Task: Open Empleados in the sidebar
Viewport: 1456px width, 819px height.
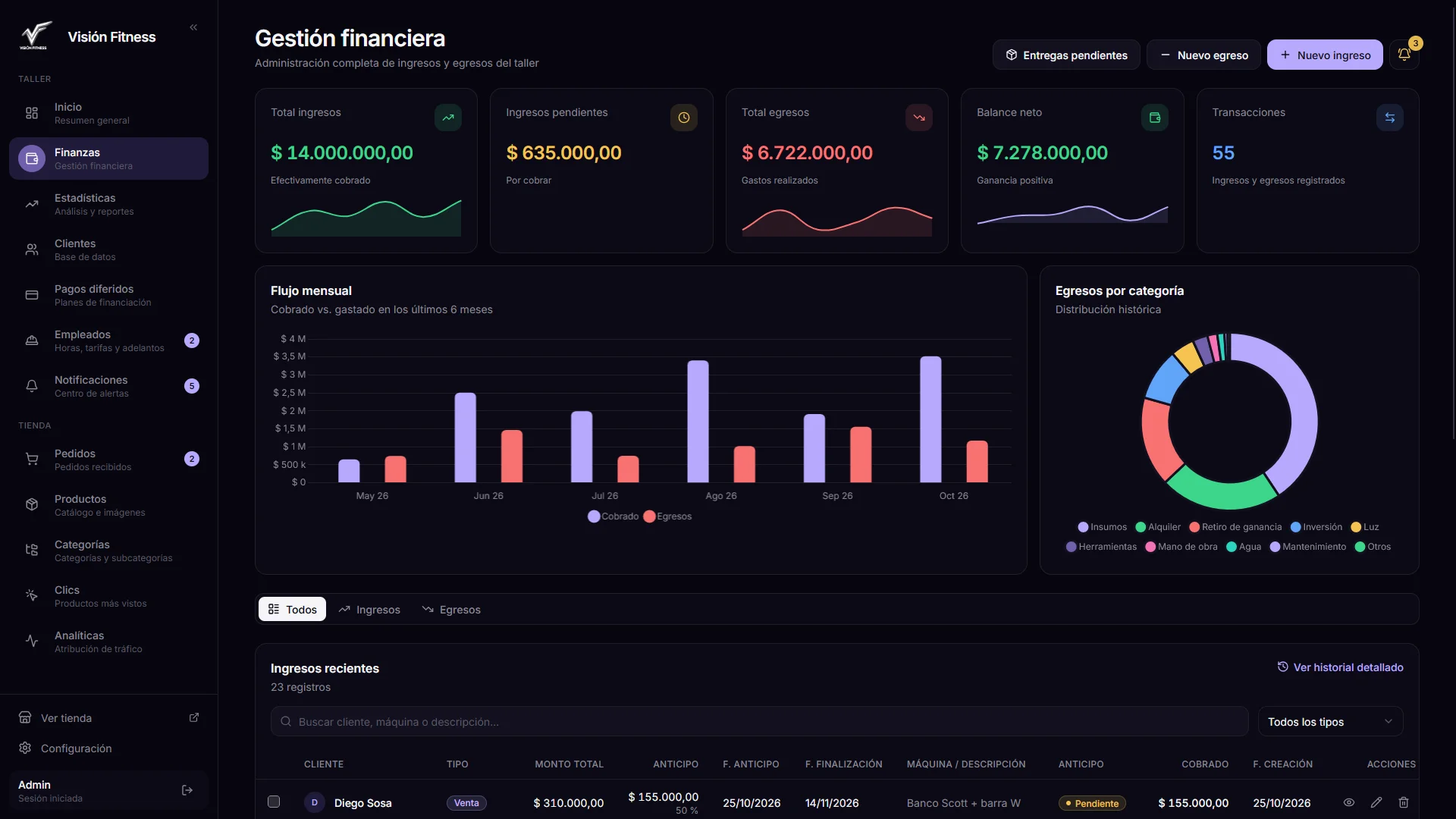Action: (108, 340)
